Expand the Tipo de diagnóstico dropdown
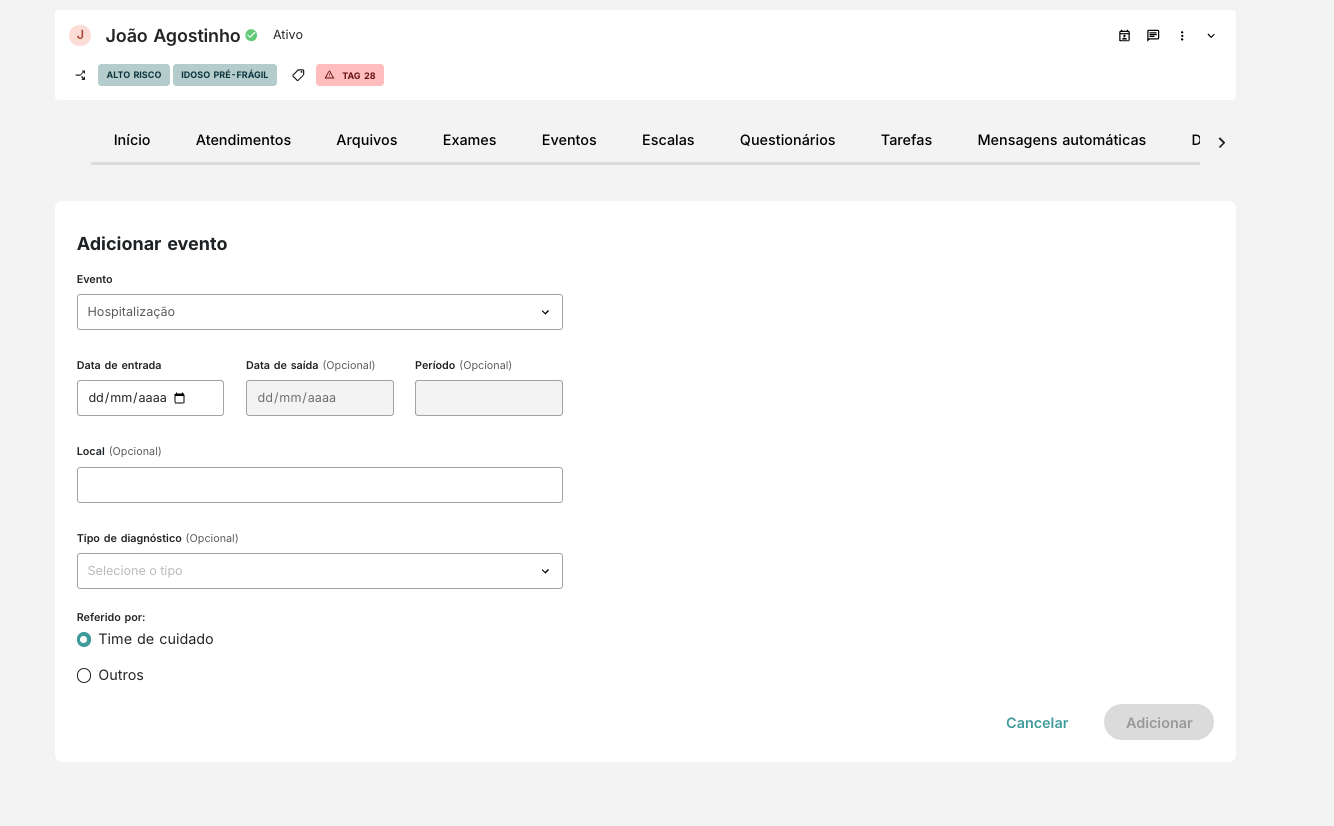Viewport: 1334px width, 826px height. click(319, 571)
